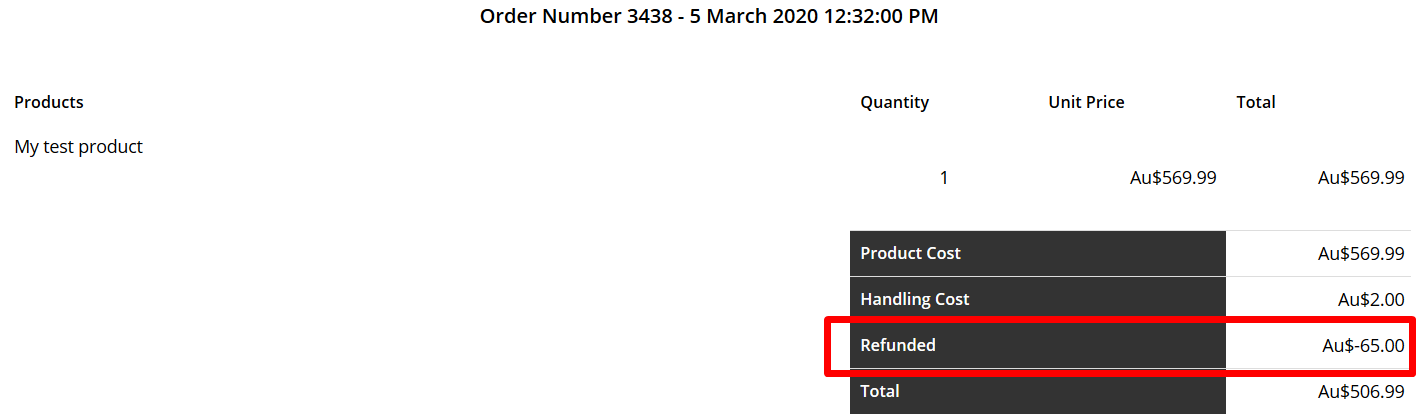
Task: Click the Quantity column header
Action: coord(894,102)
